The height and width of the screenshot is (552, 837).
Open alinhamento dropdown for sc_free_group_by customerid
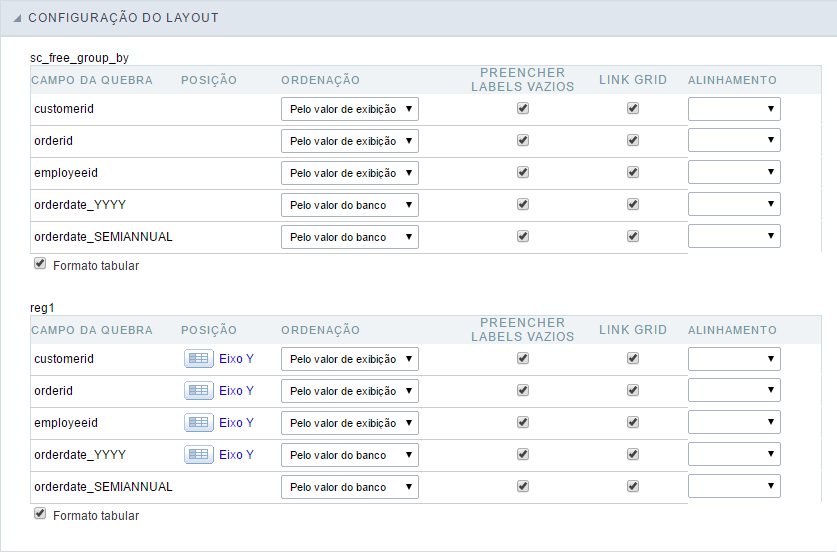click(x=734, y=109)
